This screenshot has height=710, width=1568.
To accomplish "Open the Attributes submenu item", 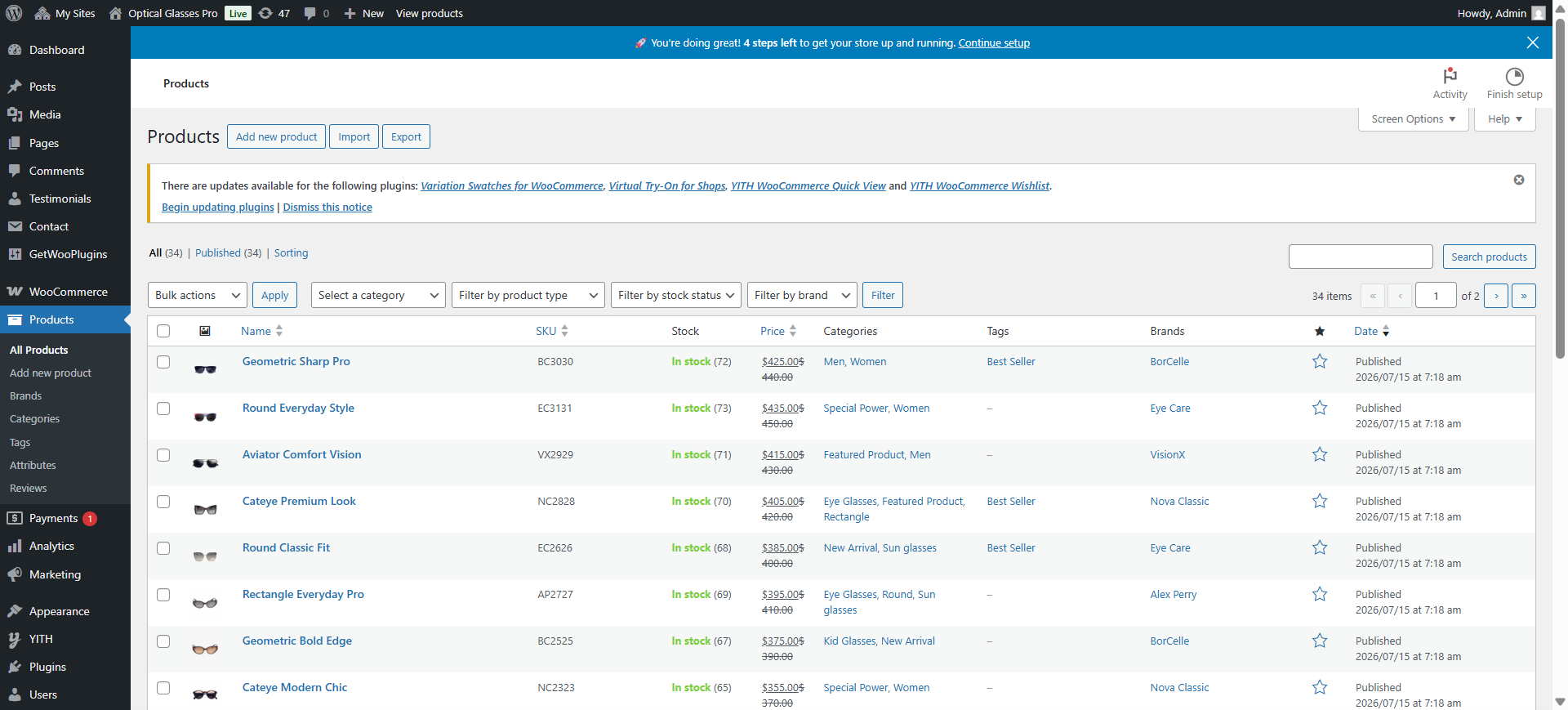I will coord(33,465).
